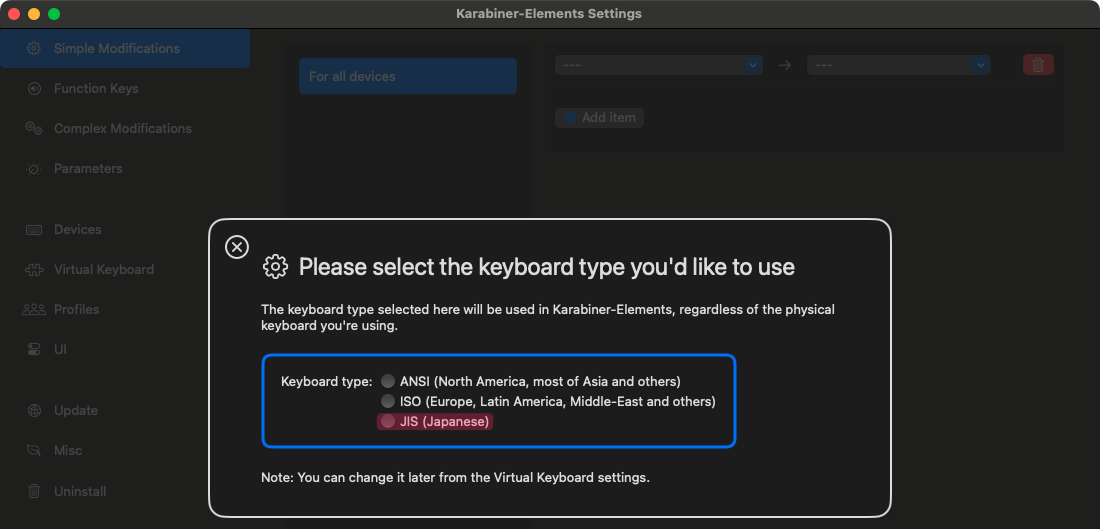
Task: Select JIS (Japanese) keyboard type
Action: (x=435, y=422)
